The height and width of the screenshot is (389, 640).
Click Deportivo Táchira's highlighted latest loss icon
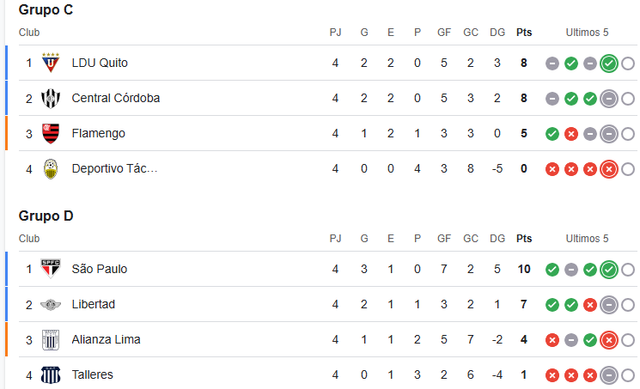coord(609,169)
